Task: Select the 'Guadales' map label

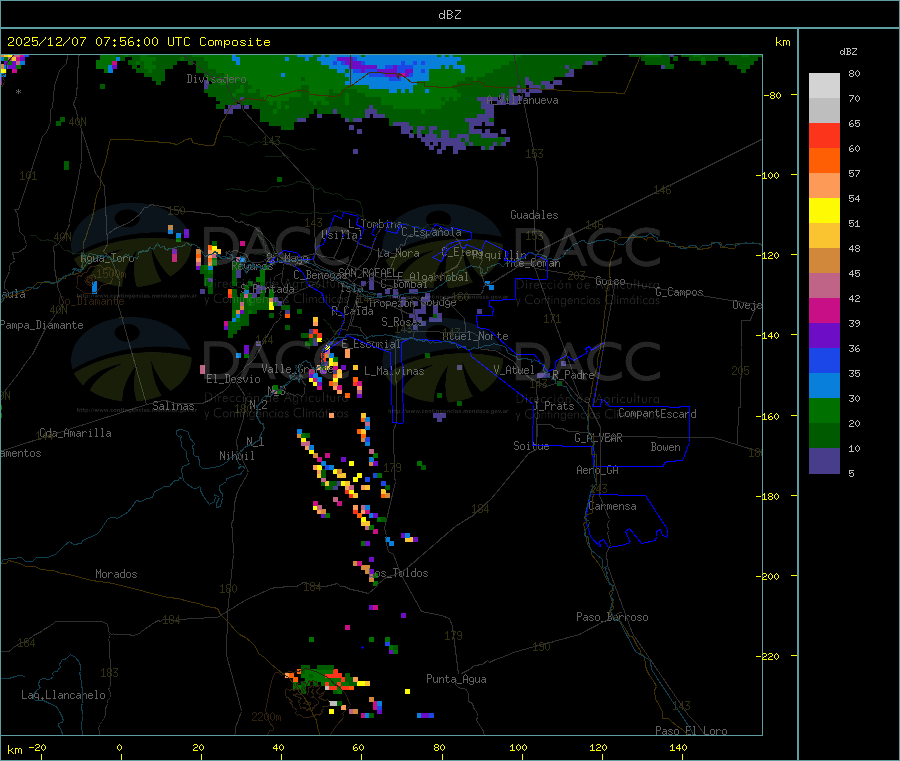Action: click(x=534, y=215)
